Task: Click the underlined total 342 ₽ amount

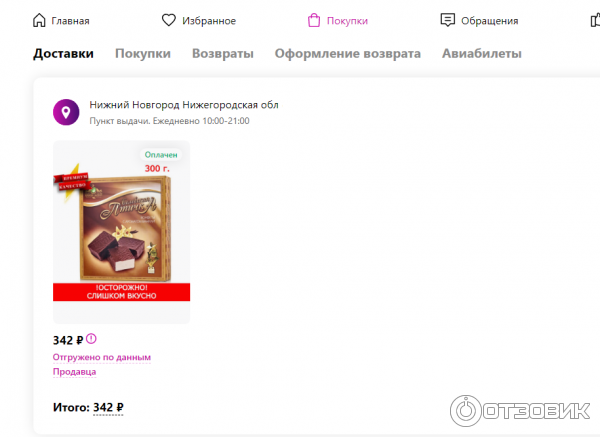Action: coord(108,408)
